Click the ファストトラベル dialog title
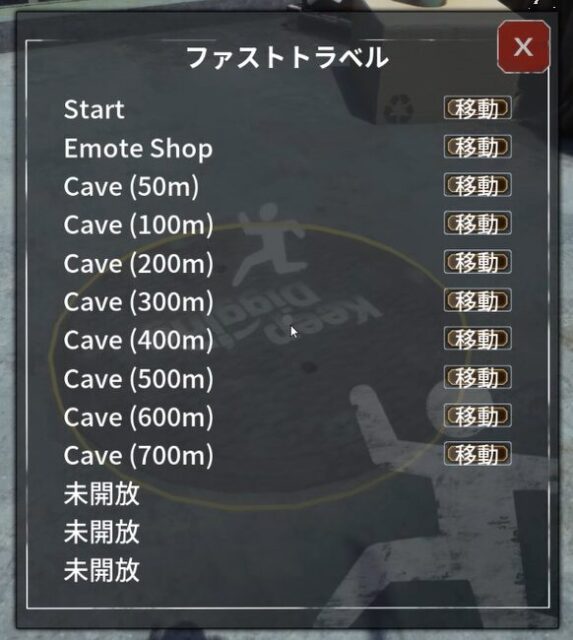The image size is (573, 640). click(x=287, y=57)
